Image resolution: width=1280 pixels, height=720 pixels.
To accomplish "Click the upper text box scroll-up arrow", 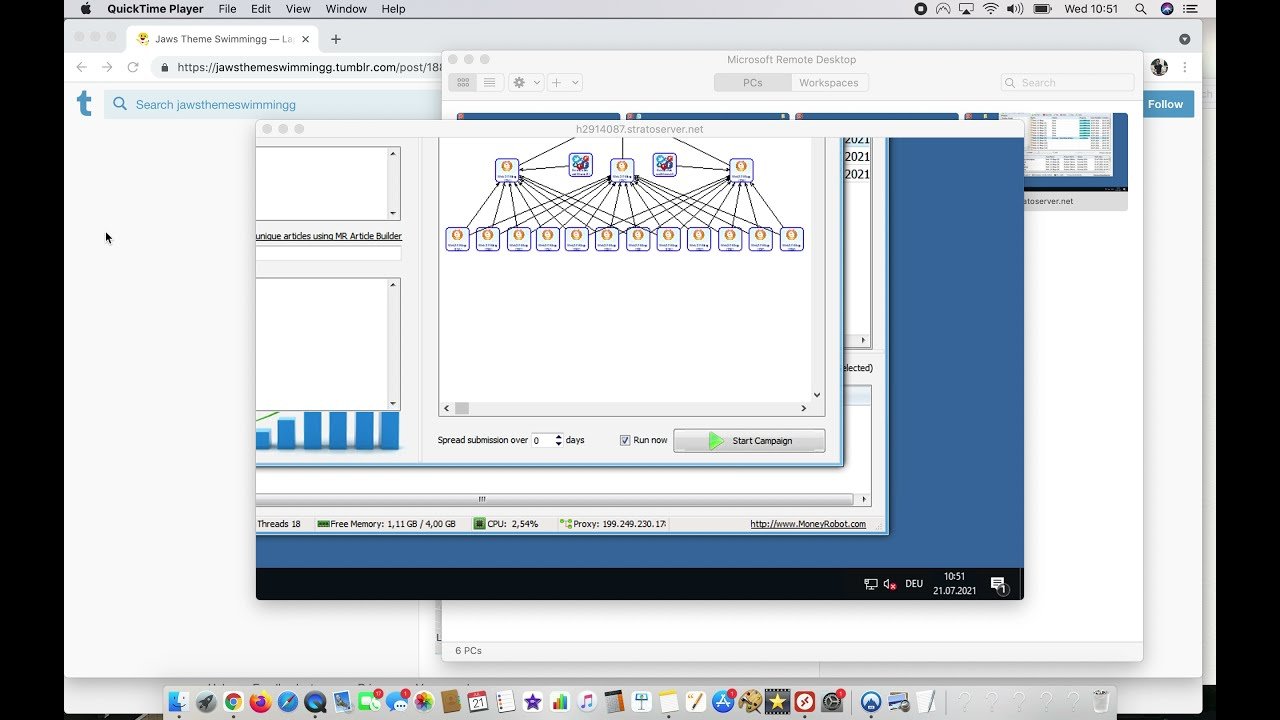I will click(x=393, y=153).
